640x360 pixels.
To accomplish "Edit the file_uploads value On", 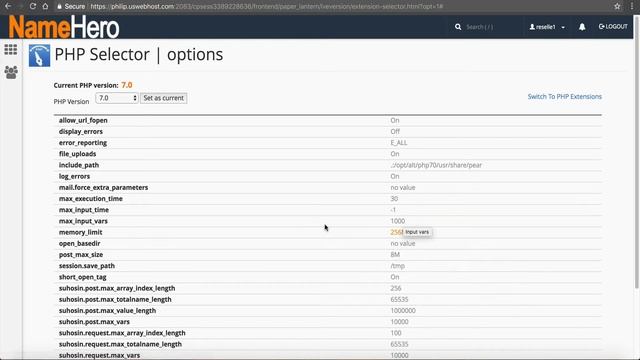I will tap(395, 154).
